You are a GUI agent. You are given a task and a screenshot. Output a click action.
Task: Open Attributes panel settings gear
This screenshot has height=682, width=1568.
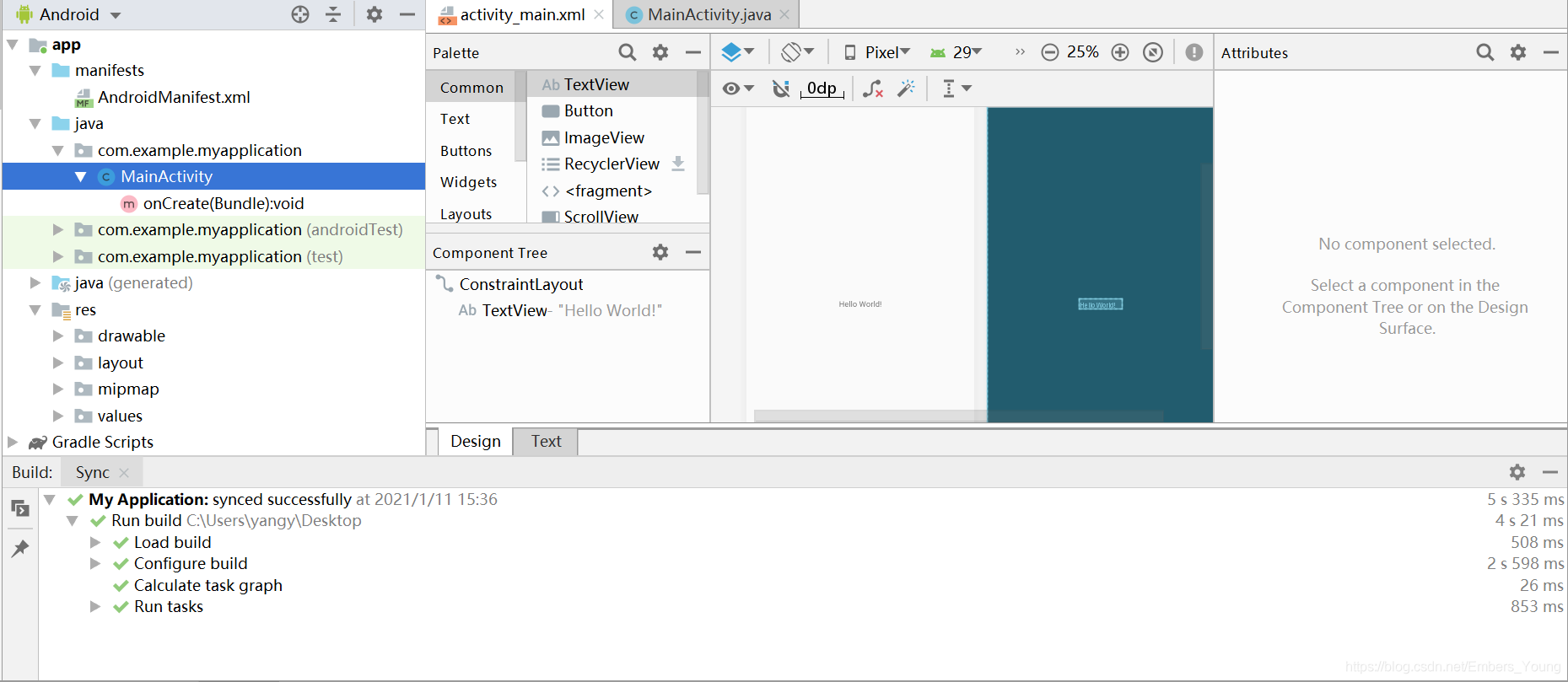point(1518,52)
